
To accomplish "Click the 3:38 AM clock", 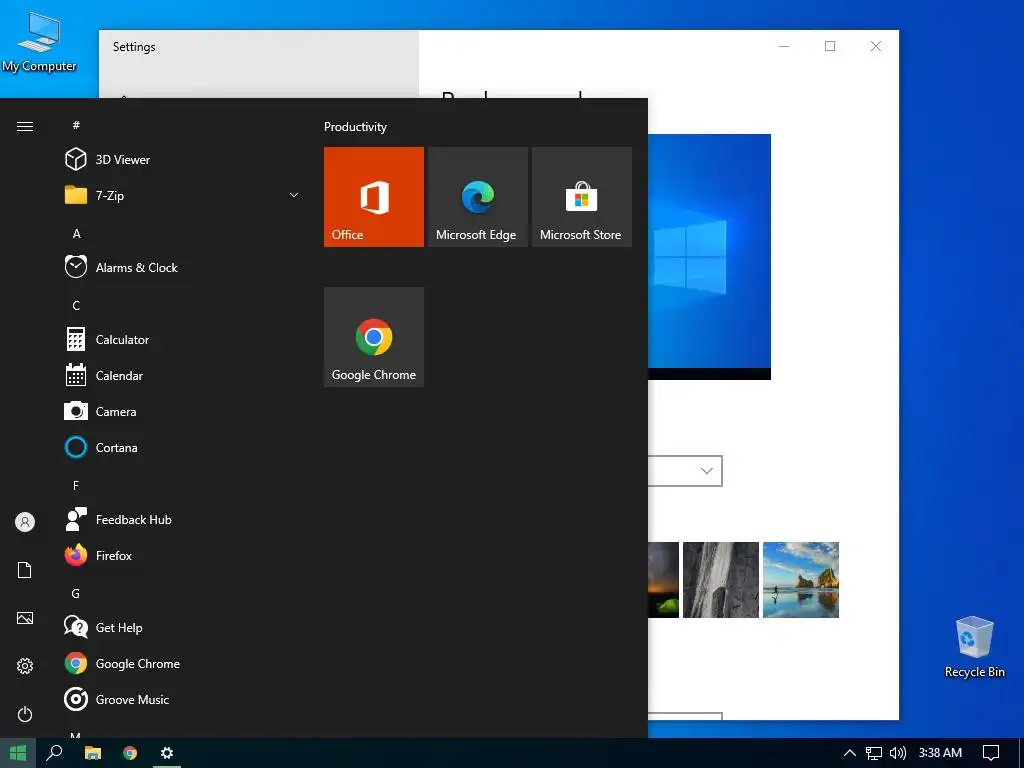I will tap(940, 753).
